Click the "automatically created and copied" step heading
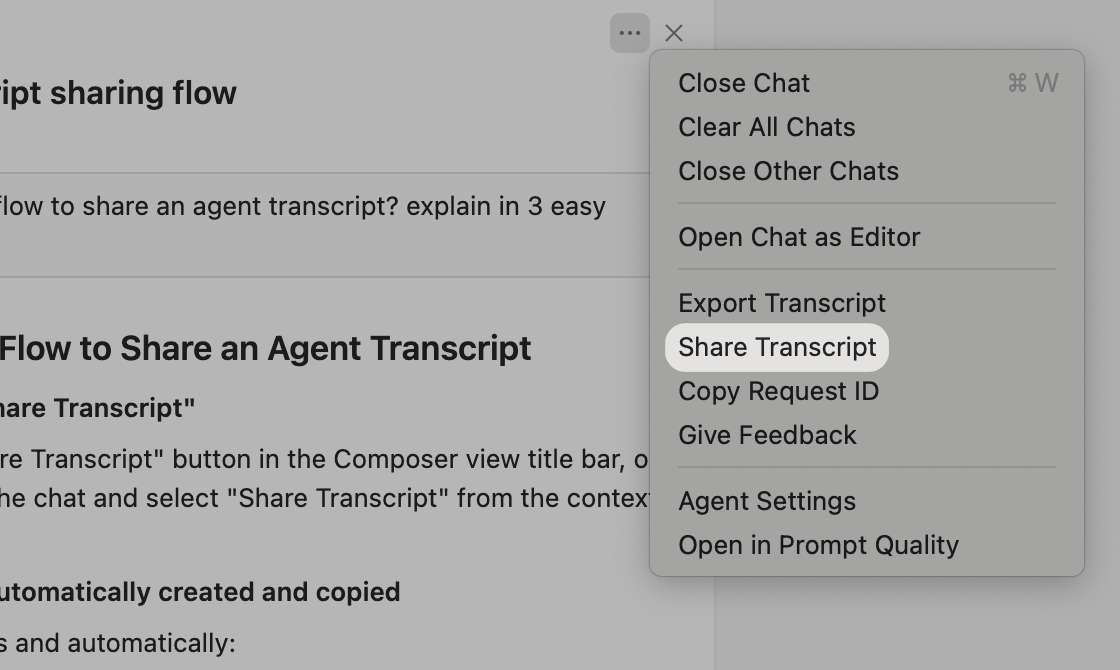1120x670 pixels. [x=200, y=592]
